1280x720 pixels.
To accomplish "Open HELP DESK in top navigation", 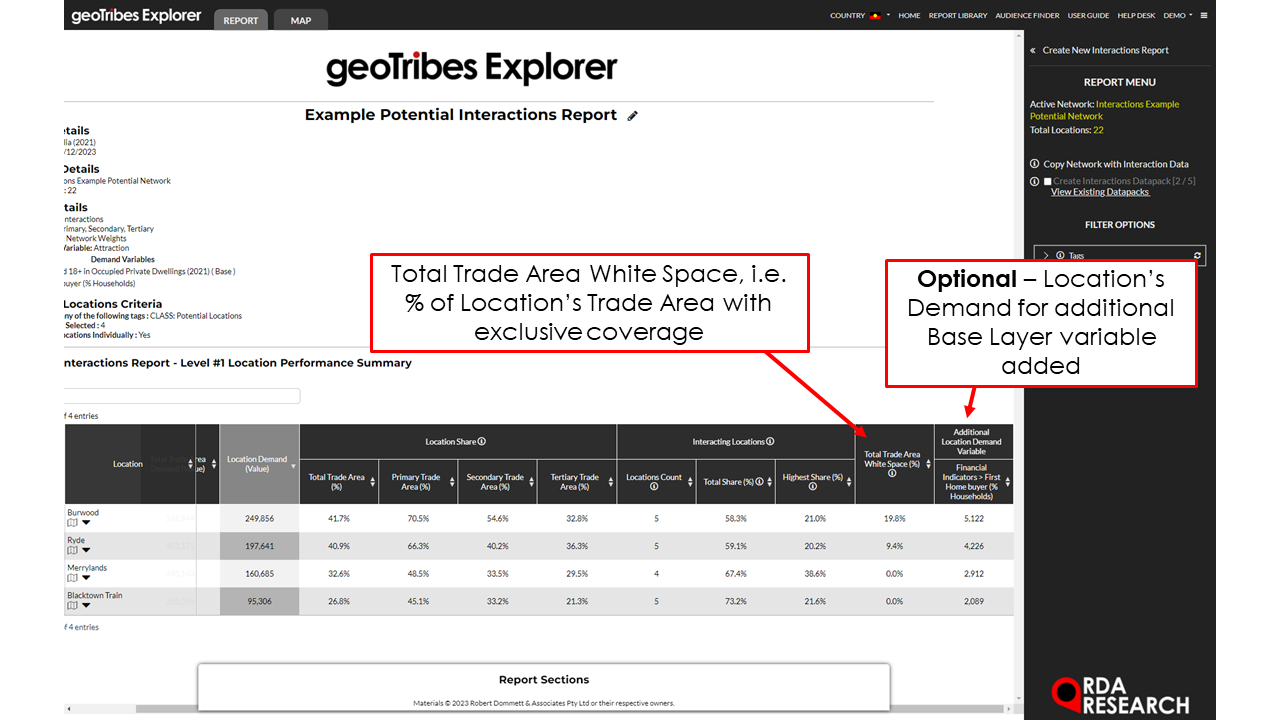I will 1136,16.
